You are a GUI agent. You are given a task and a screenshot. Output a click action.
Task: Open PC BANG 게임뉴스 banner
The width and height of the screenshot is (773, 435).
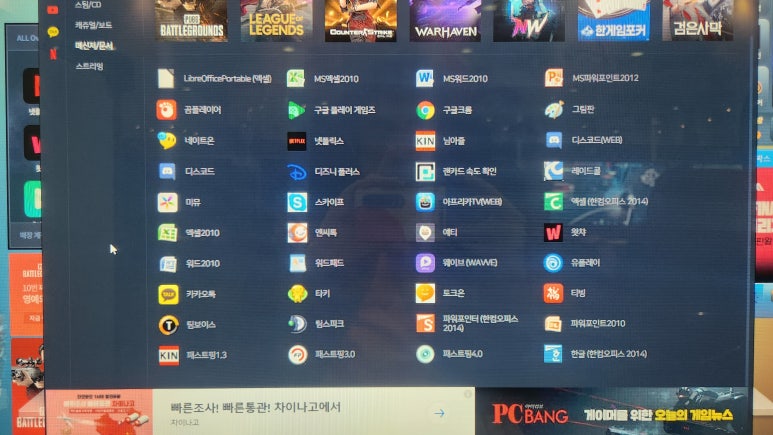click(613, 412)
